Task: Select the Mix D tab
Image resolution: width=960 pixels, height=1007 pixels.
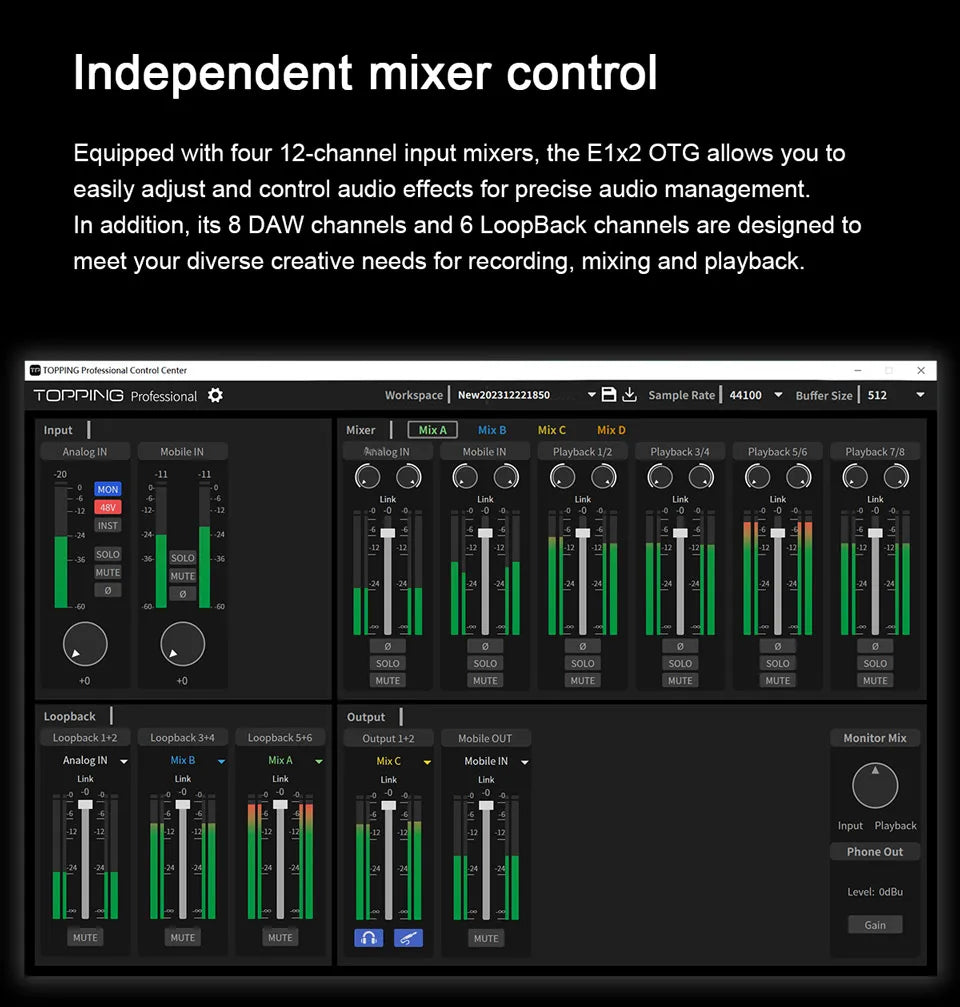Action: [611, 430]
